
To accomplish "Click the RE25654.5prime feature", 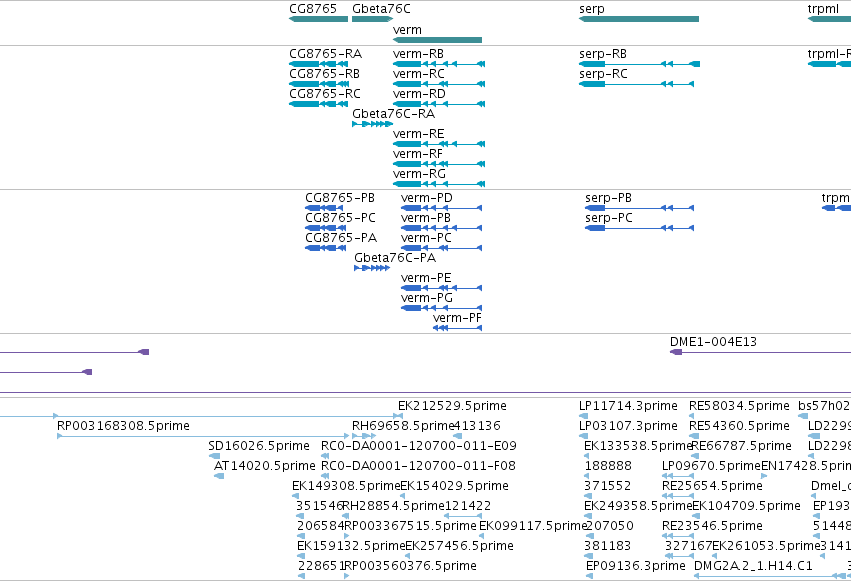I will [x=678, y=496].
